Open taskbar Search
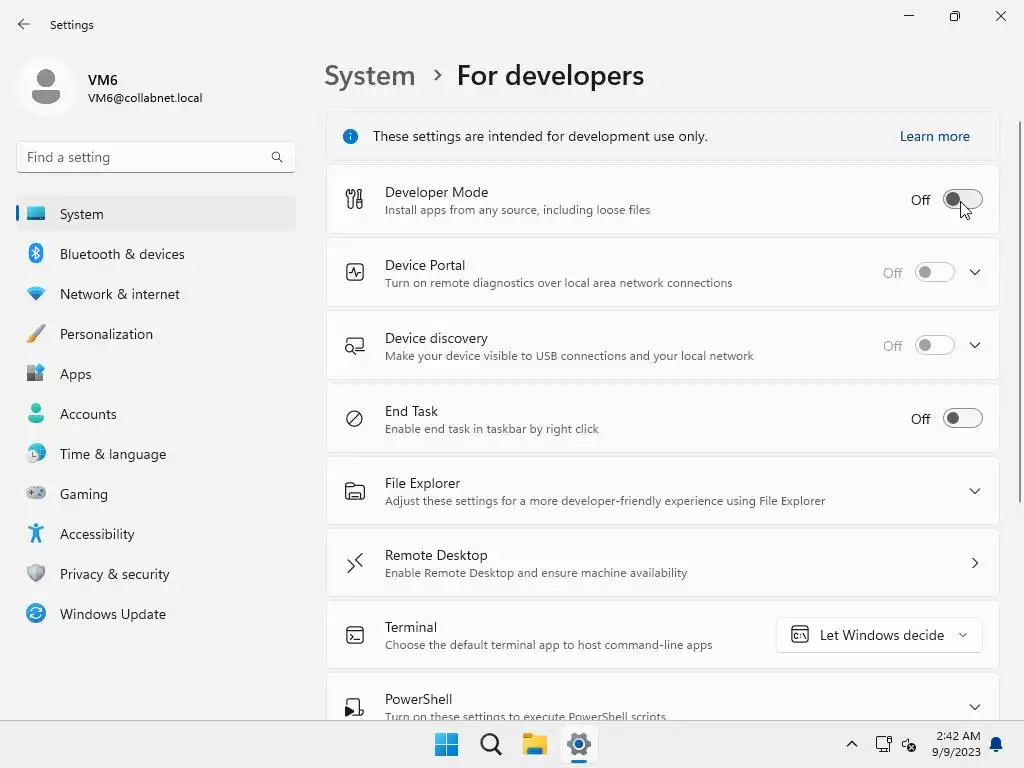The image size is (1024, 768). click(490, 744)
